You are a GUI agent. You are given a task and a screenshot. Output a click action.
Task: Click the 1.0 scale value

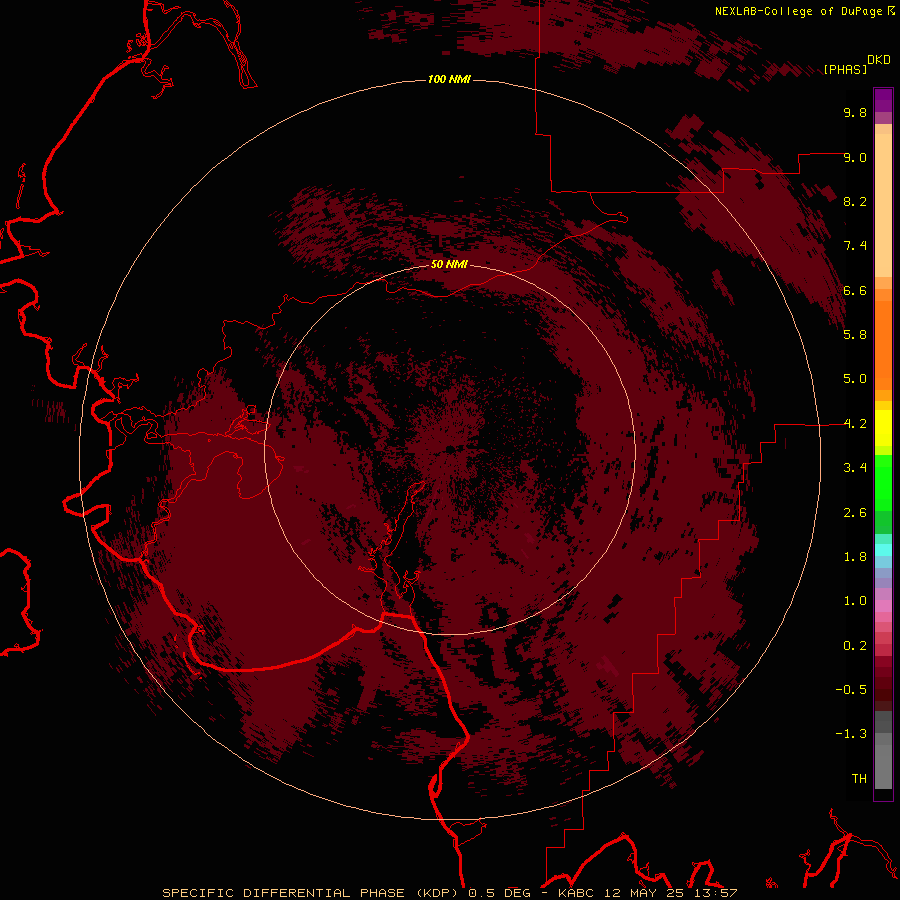coord(855,601)
